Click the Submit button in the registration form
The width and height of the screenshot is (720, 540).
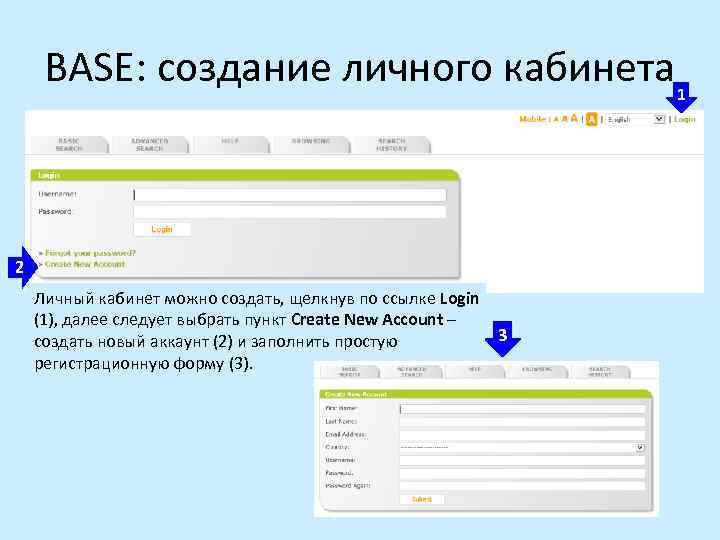pos(422,499)
